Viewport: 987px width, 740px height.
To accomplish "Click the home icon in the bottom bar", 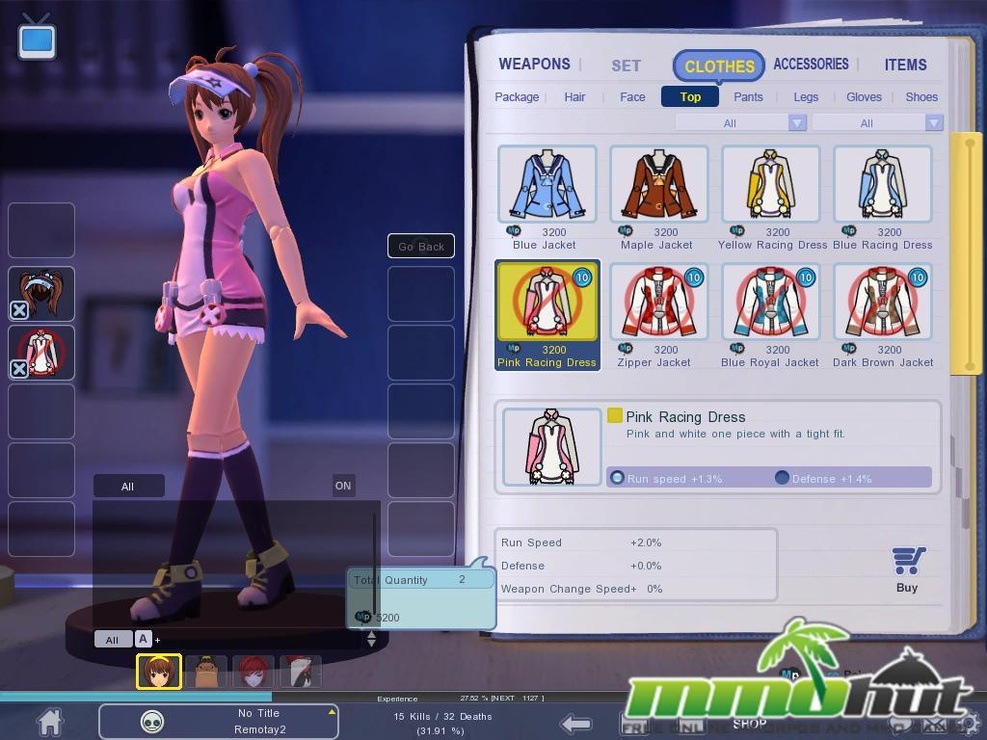I will click(51, 721).
